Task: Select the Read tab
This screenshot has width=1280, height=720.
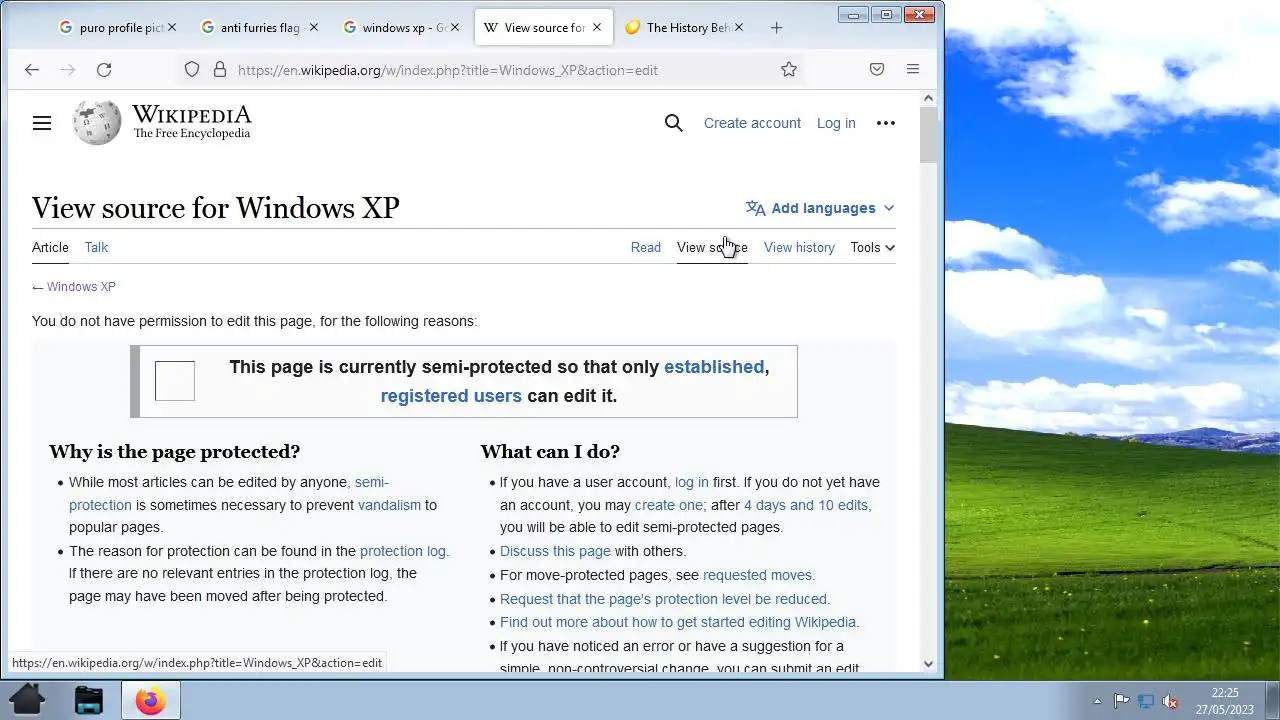Action: pyautogui.click(x=646, y=247)
